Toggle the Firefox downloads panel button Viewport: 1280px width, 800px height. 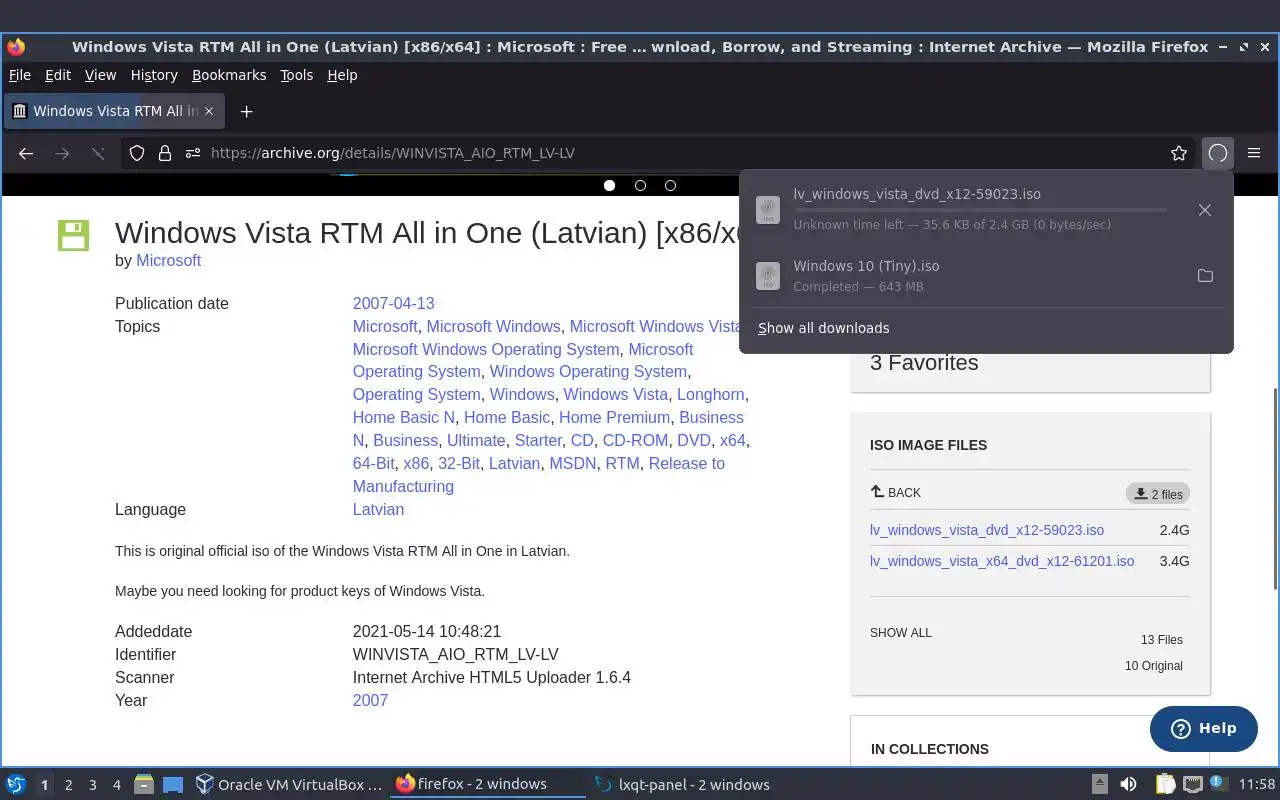point(1217,153)
